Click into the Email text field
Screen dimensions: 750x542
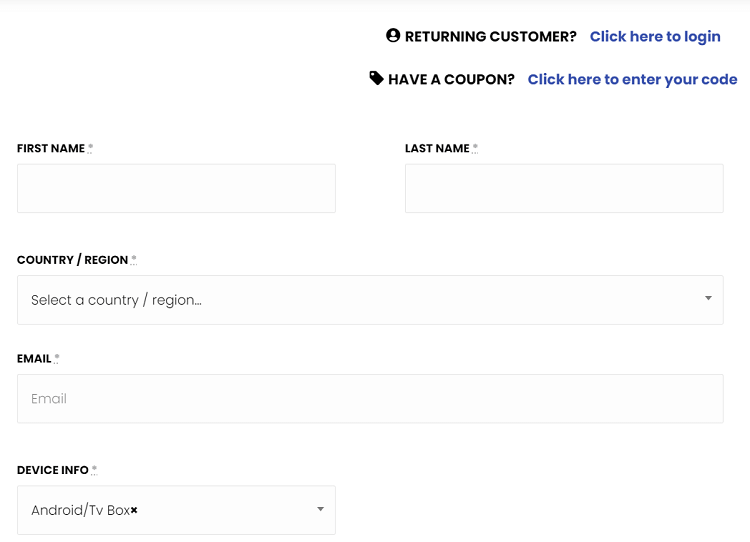(370, 398)
